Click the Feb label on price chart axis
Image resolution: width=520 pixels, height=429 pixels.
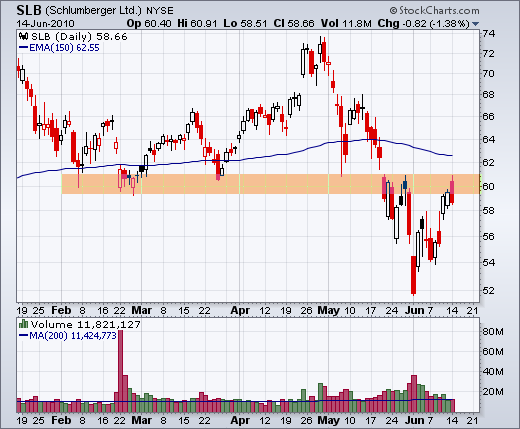coord(61,310)
